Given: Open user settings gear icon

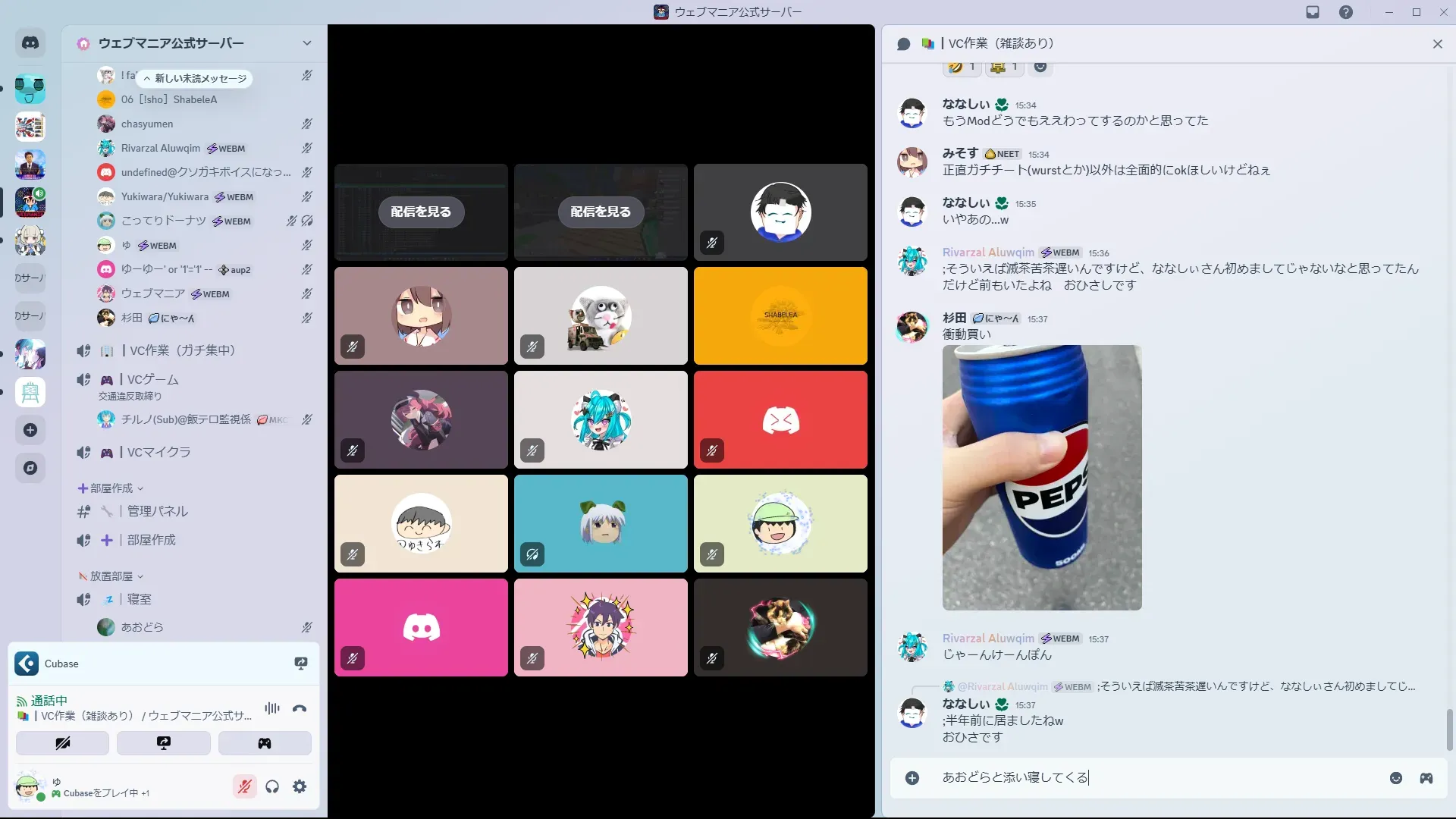Looking at the screenshot, I should [x=300, y=786].
